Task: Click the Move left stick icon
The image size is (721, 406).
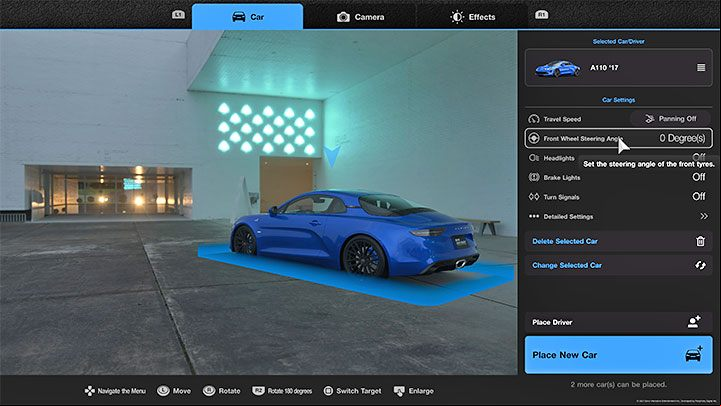Action: tap(163, 391)
